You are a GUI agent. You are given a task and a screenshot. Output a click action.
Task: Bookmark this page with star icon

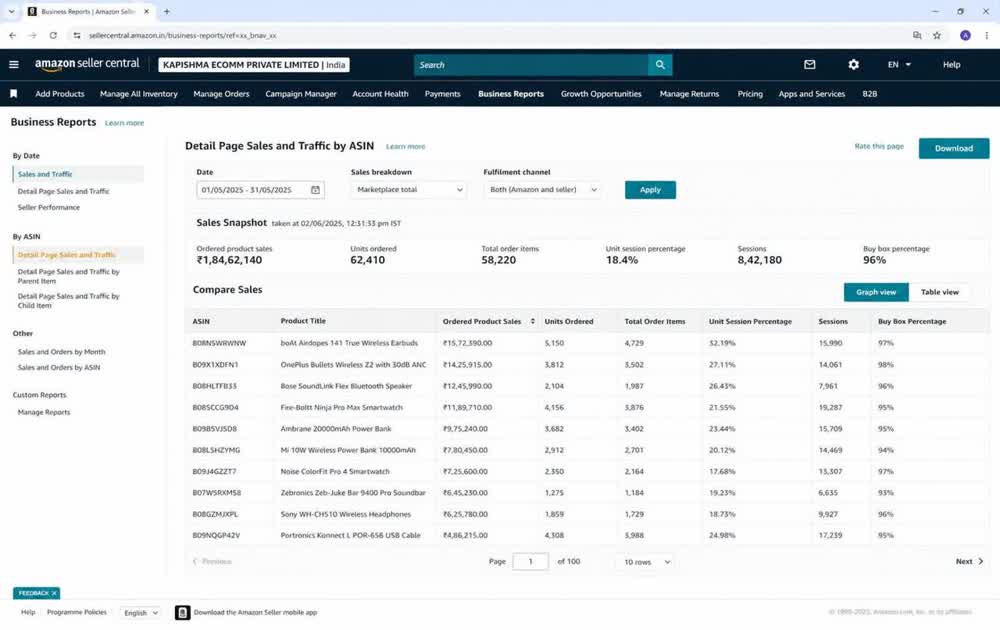(937, 36)
